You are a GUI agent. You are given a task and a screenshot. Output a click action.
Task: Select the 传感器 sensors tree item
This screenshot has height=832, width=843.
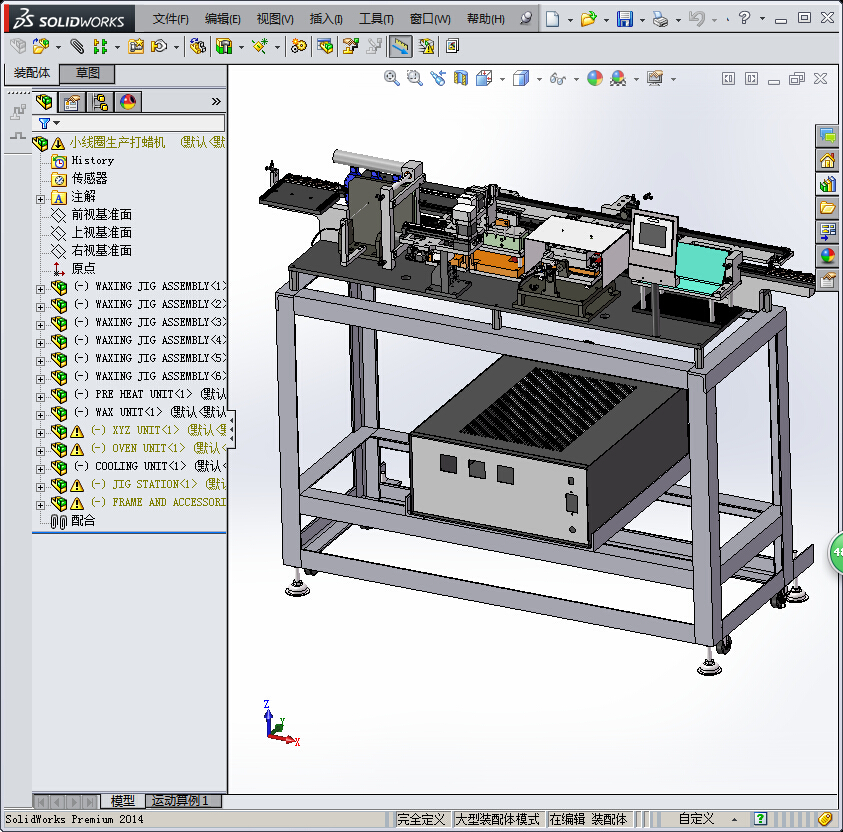point(89,178)
